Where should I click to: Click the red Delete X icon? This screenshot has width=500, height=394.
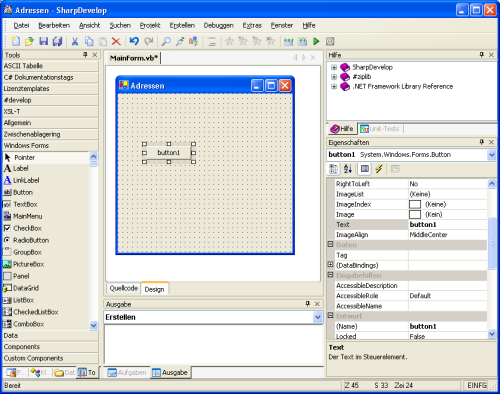pos(116,41)
